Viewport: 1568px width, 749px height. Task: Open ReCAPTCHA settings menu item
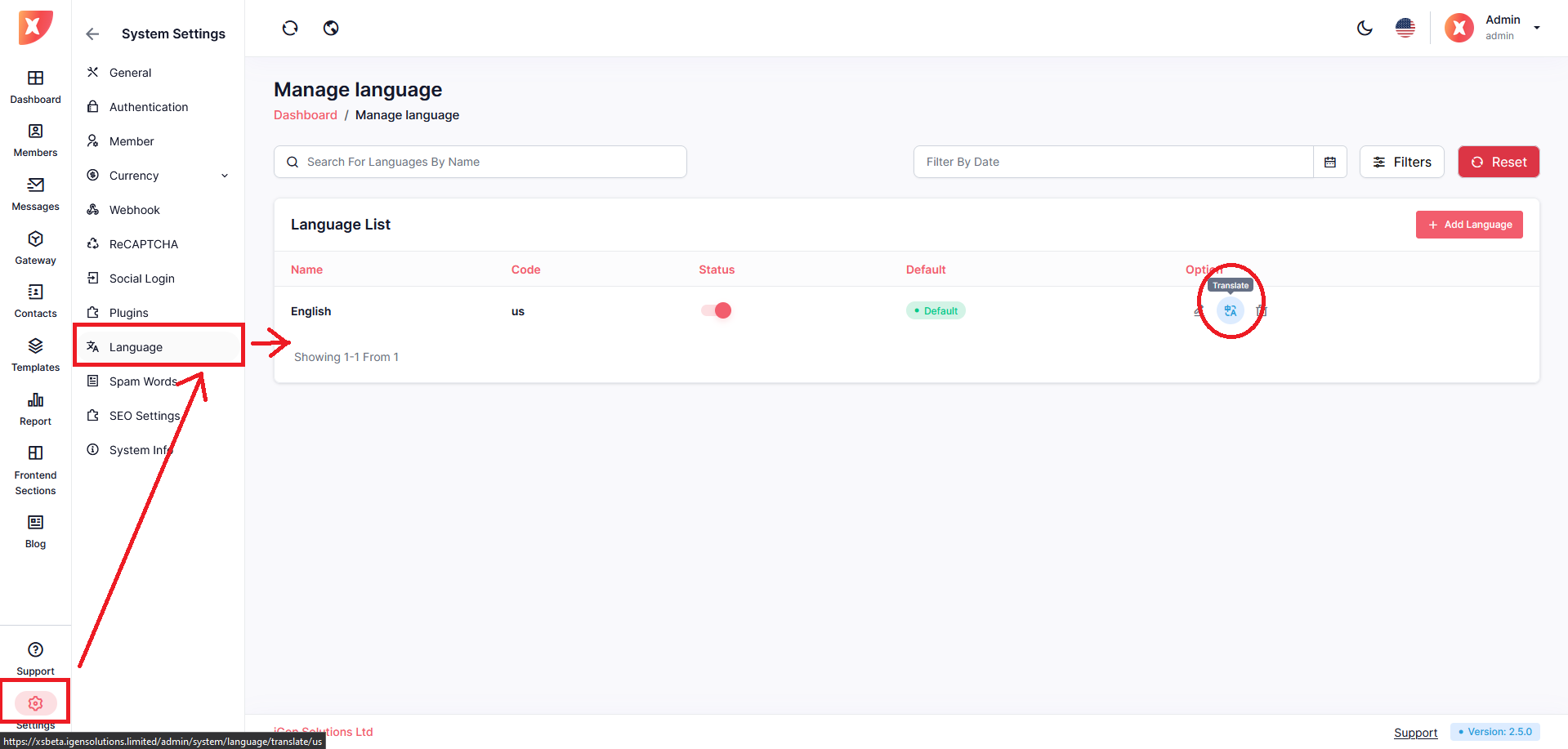pos(144,244)
